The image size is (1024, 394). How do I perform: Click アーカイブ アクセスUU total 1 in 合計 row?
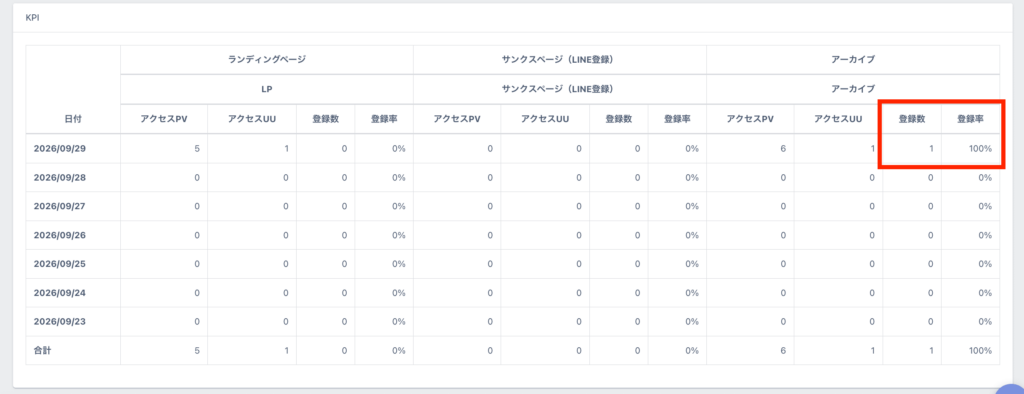(872, 350)
